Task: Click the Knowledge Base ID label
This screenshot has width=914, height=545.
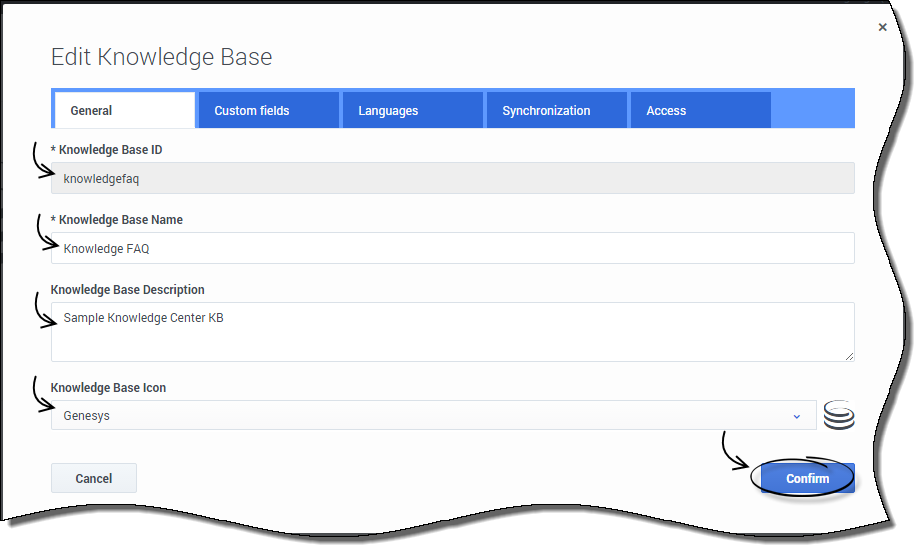Action: coord(110,150)
